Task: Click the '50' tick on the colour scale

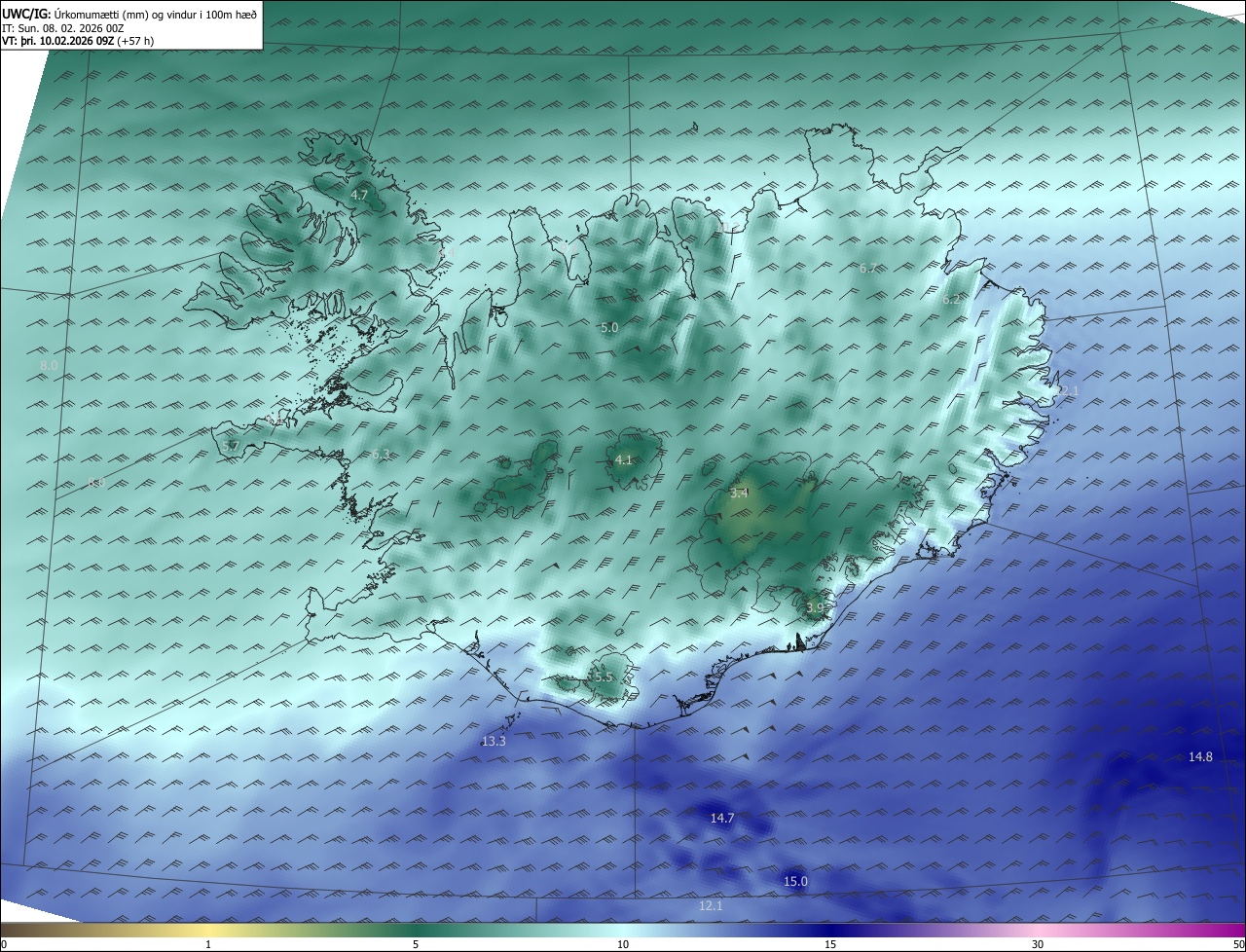Action: pos(1237,944)
